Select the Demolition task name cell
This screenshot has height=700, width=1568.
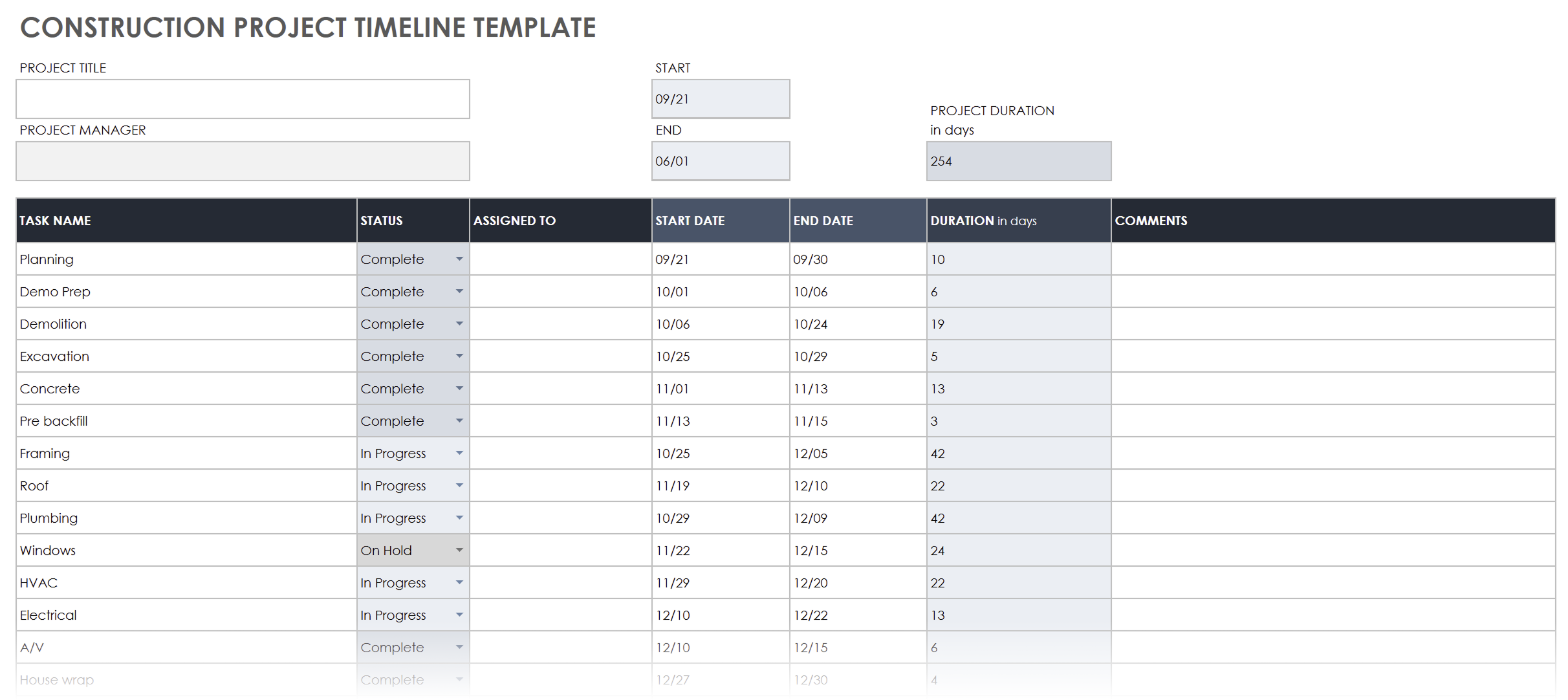[186, 323]
